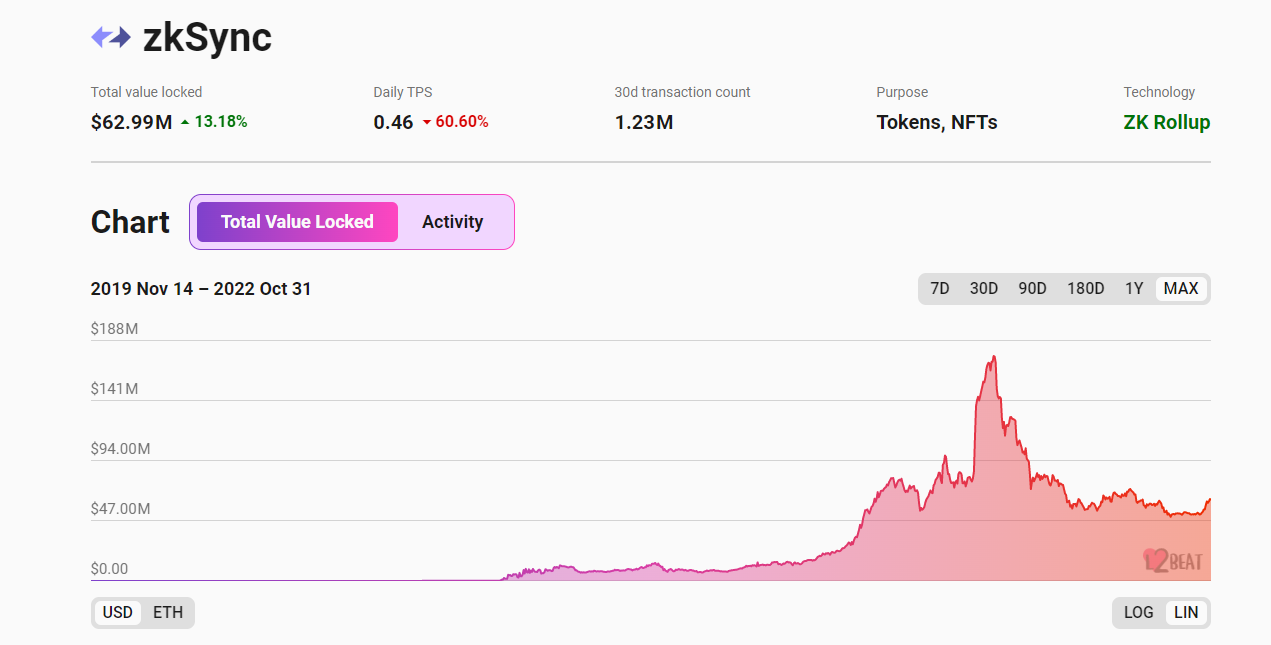
Task: Click the highest peak of the TVL chart
Action: click(993, 357)
